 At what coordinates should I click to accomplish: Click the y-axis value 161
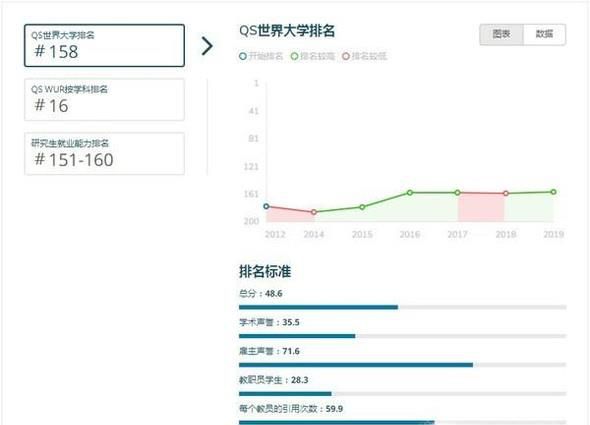point(251,194)
